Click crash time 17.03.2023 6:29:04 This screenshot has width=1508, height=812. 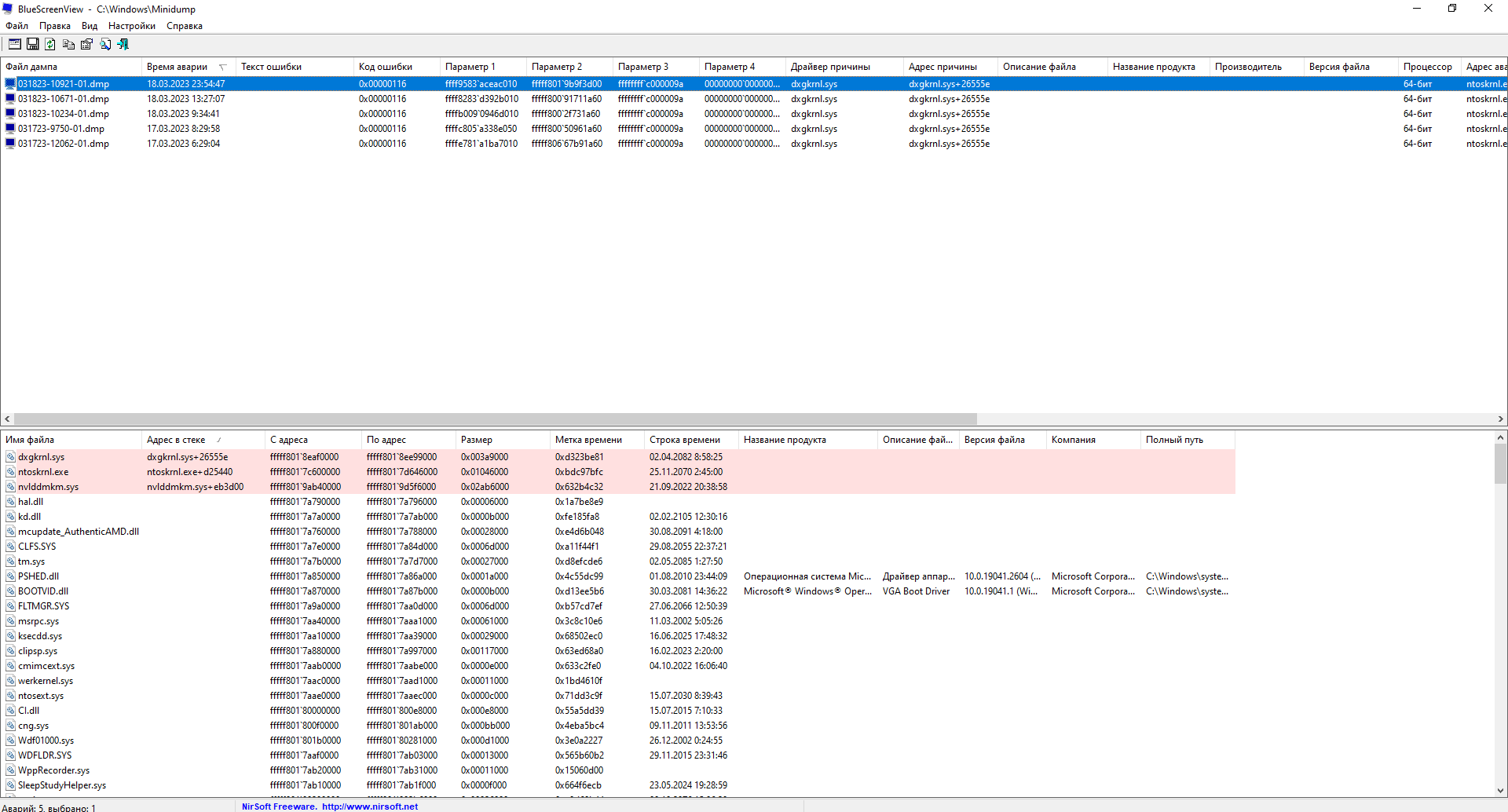coord(183,144)
